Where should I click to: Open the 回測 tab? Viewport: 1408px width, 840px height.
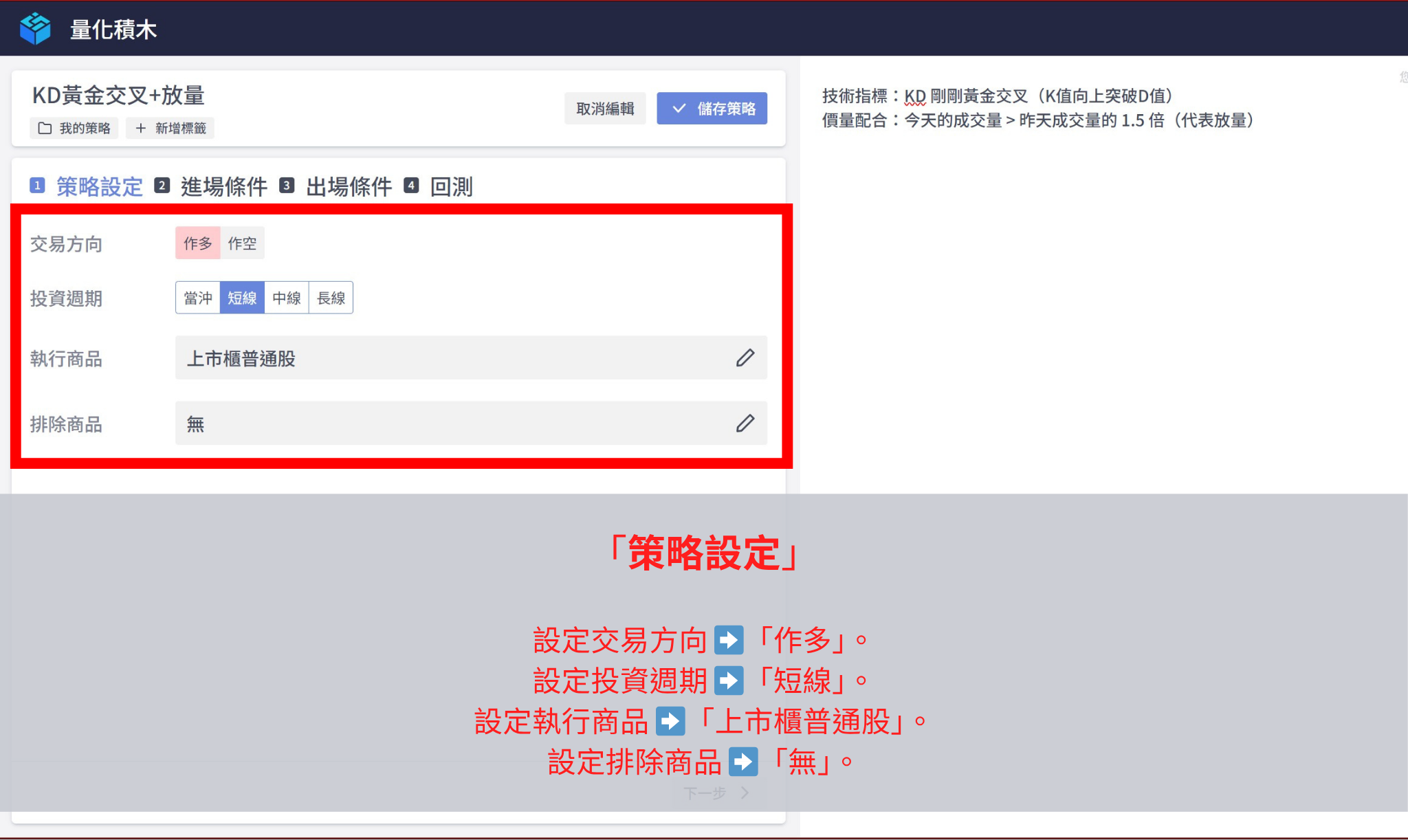point(451,186)
